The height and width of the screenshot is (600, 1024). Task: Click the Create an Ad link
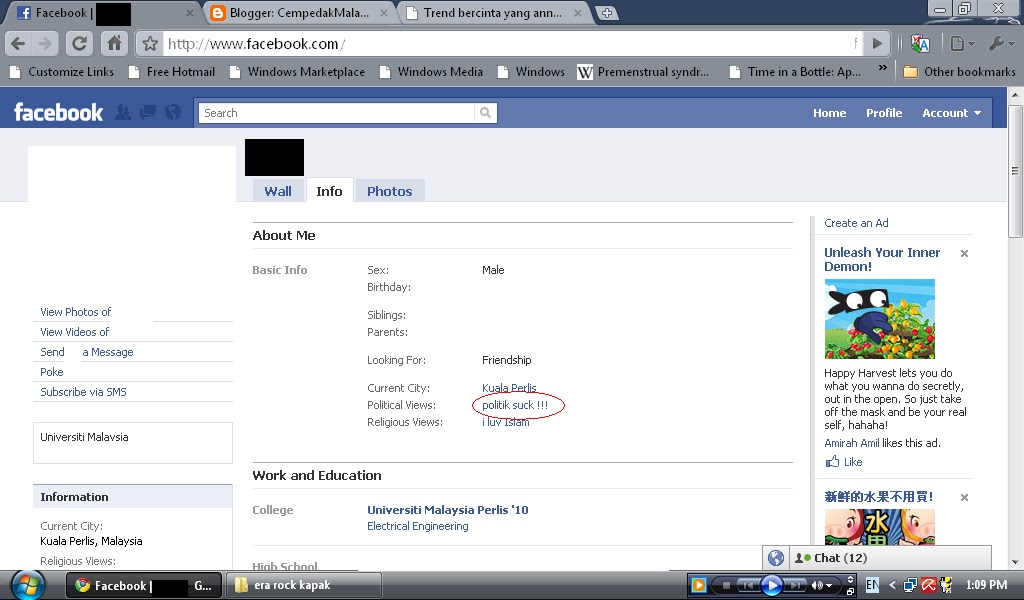[x=856, y=223]
